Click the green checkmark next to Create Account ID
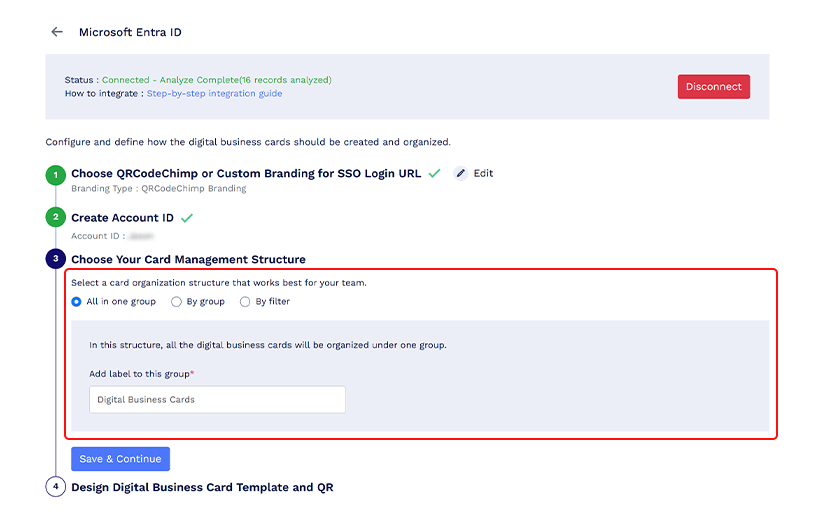The image size is (820, 518). pos(187,218)
